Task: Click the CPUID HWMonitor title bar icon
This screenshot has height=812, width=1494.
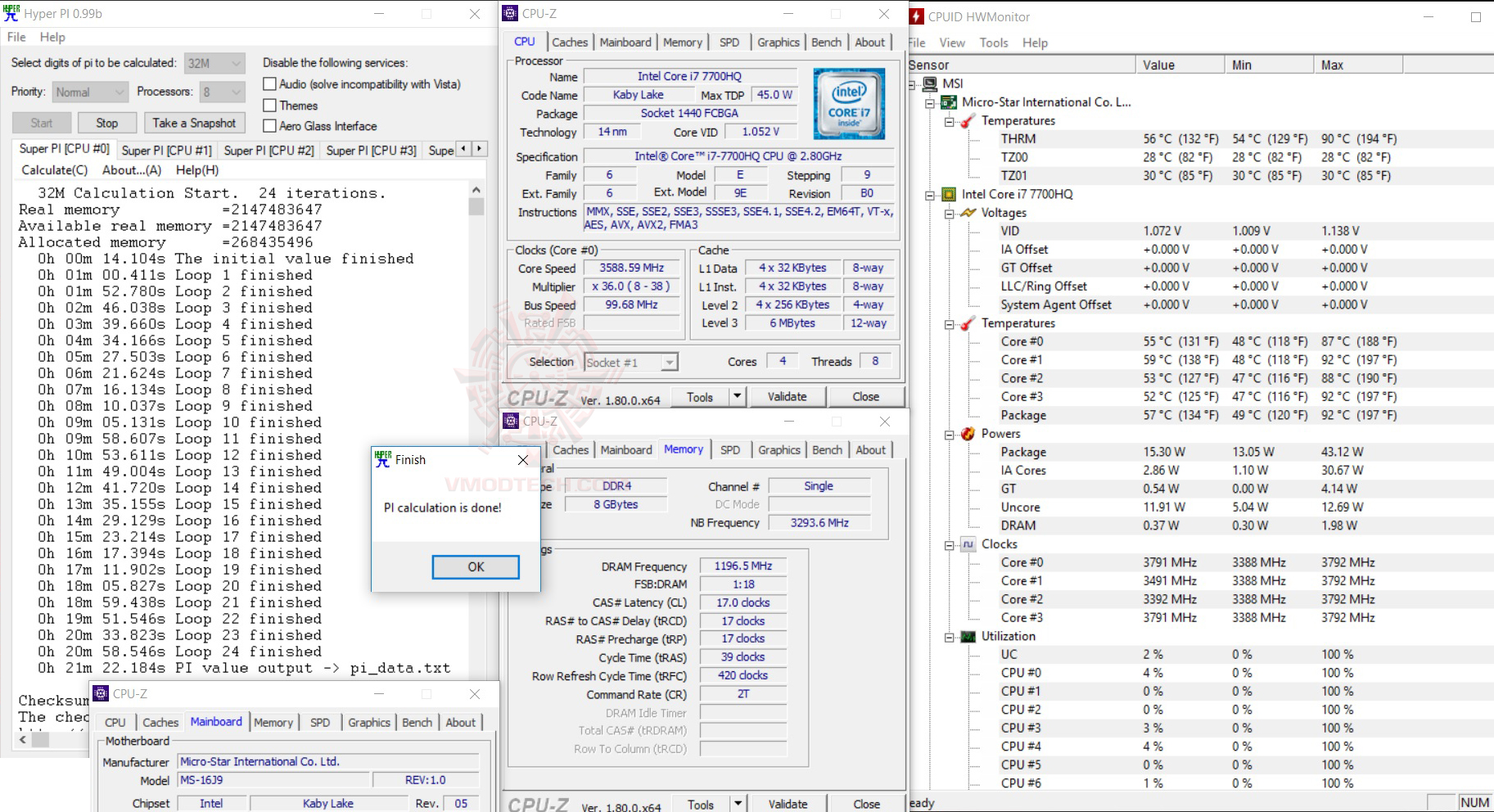Action: (x=917, y=16)
